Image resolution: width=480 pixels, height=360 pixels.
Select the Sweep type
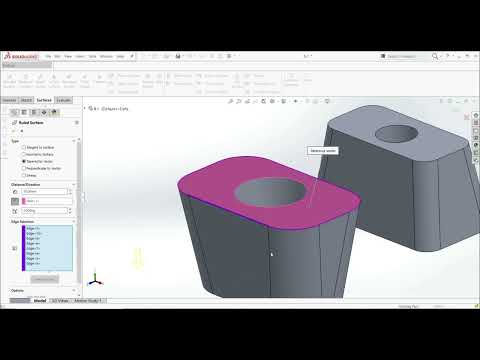point(24,175)
